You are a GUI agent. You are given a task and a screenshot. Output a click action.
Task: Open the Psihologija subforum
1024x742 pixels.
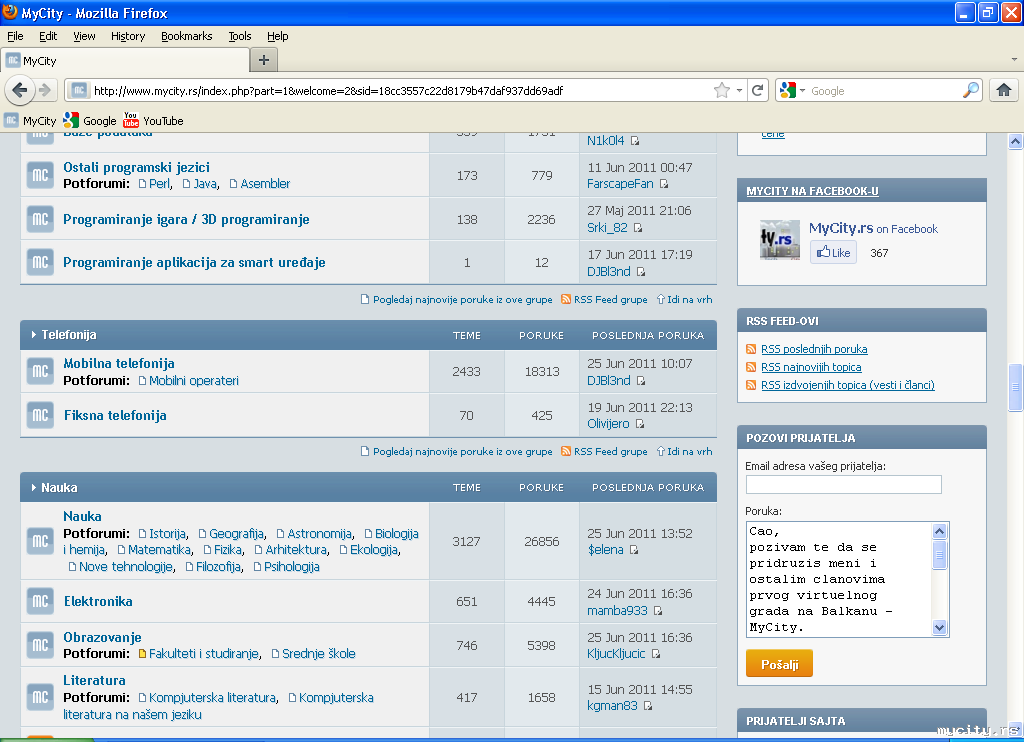tap(291, 566)
